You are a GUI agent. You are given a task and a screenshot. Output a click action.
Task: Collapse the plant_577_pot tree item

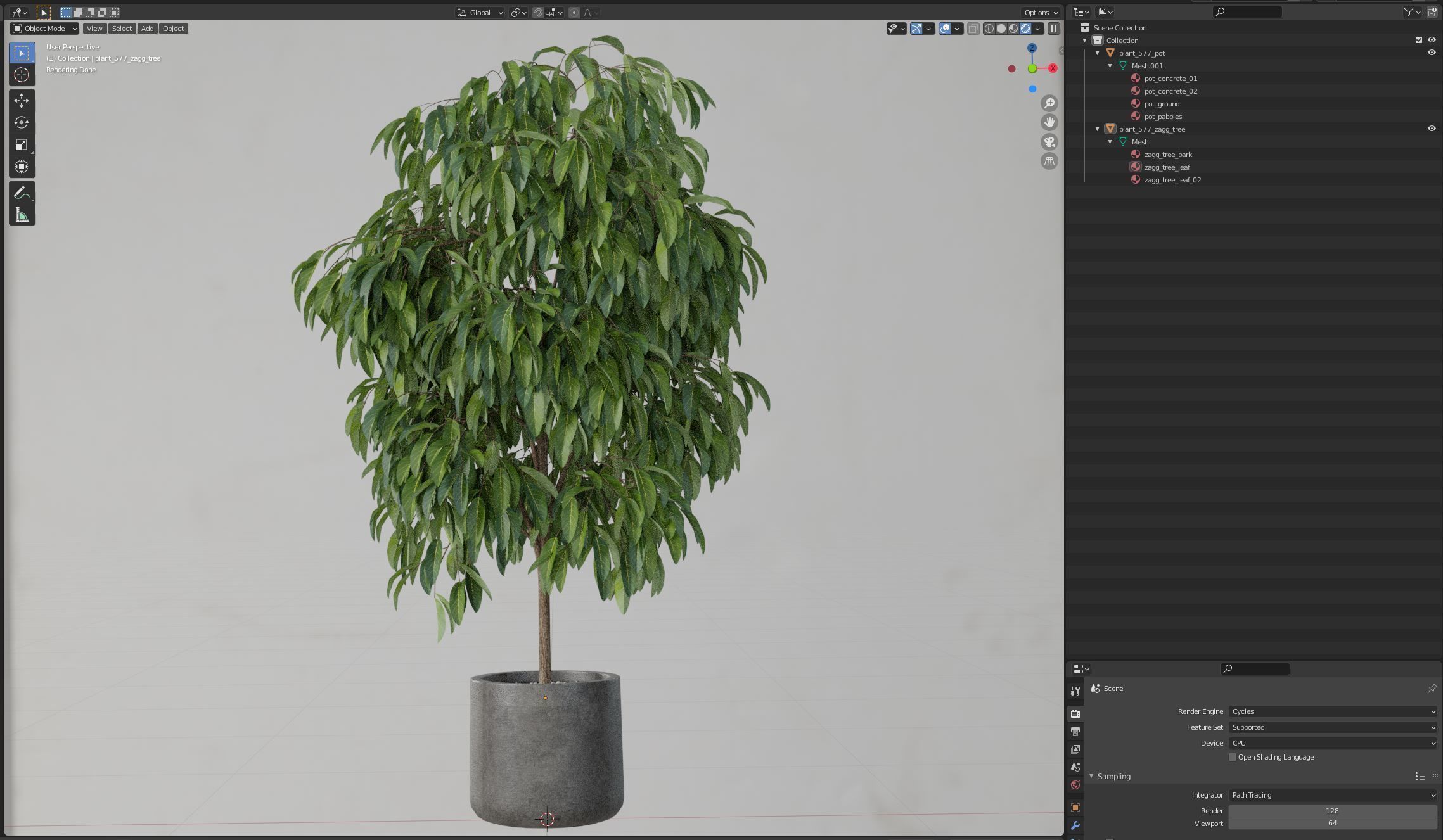[1098, 53]
